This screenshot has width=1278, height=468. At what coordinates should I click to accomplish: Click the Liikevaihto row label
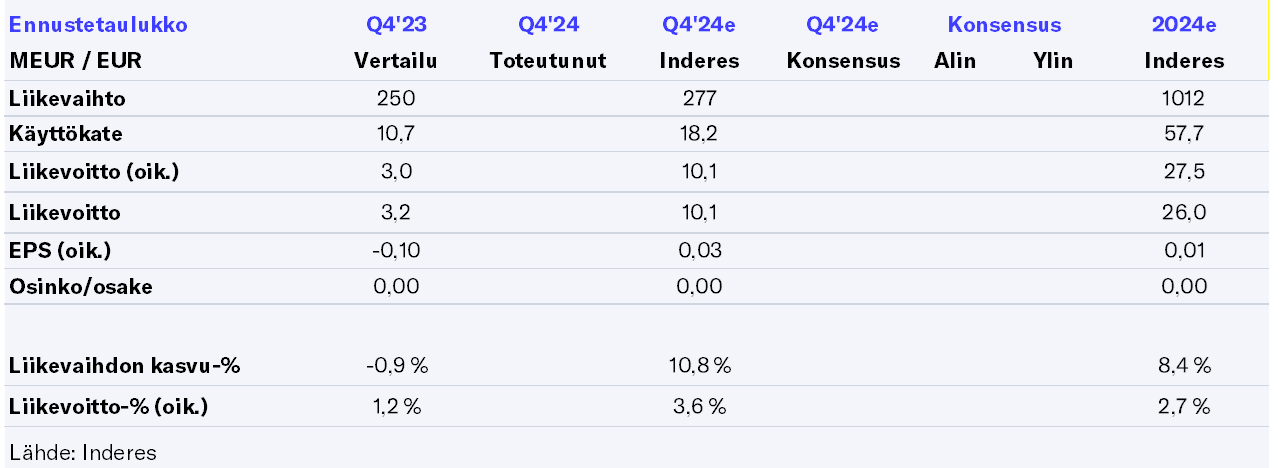[x=67, y=98]
